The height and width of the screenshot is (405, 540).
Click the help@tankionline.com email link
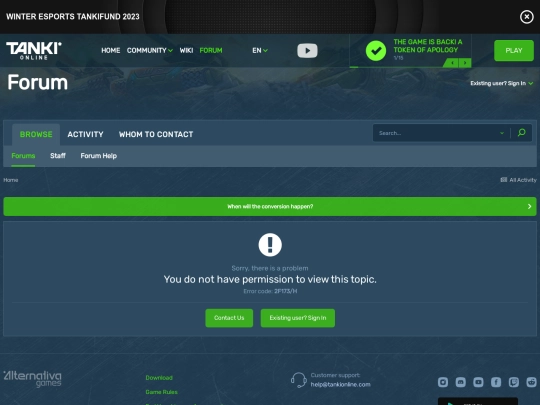pos(340,384)
